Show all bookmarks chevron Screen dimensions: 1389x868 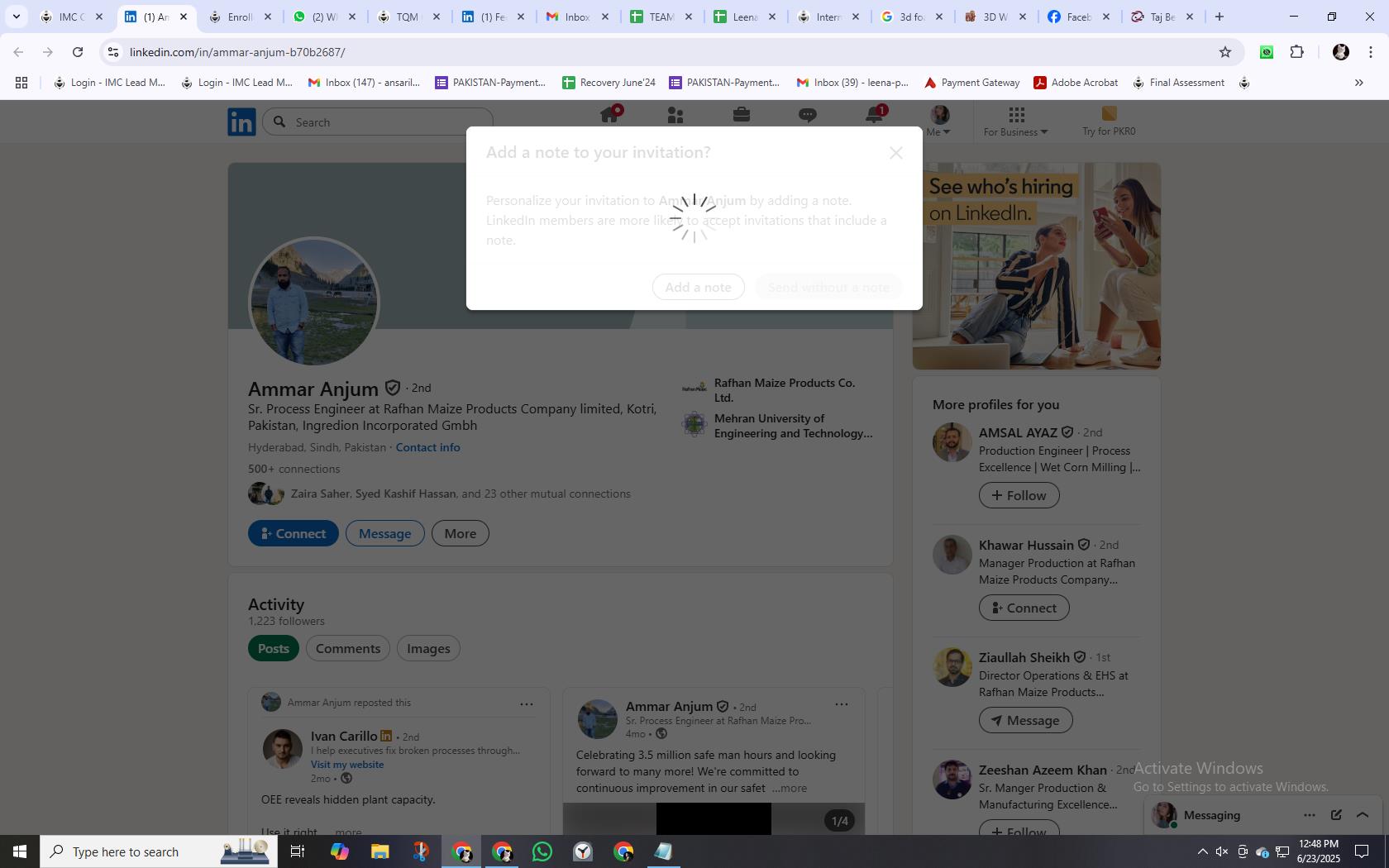click(x=1358, y=83)
